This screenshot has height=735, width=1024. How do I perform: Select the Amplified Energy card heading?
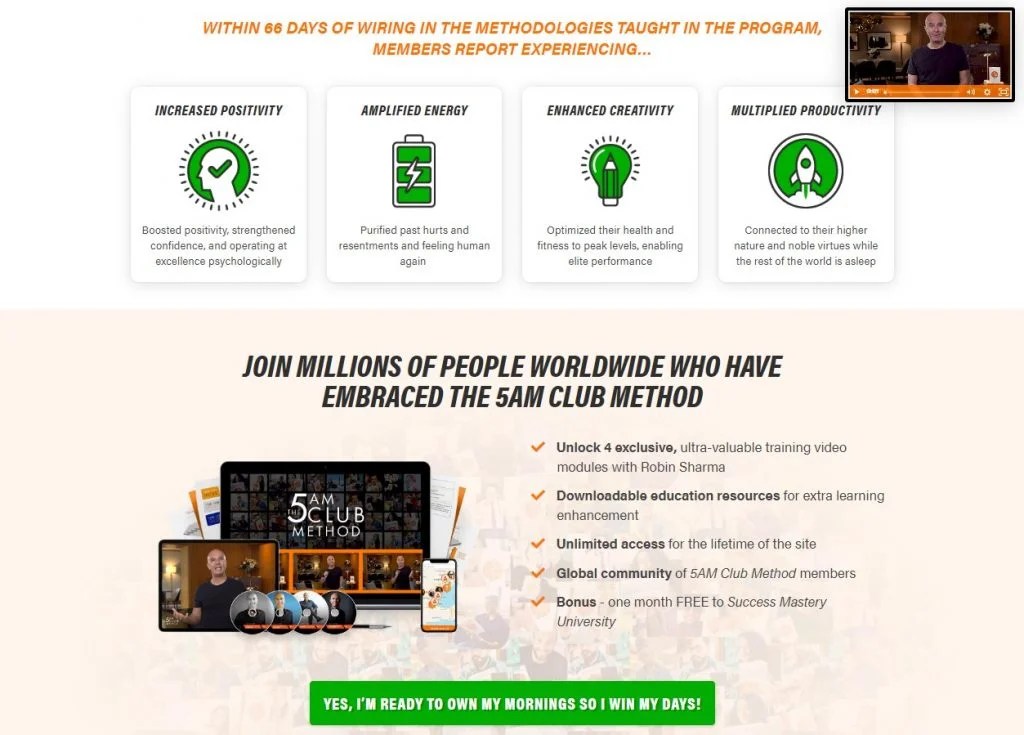(414, 110)
